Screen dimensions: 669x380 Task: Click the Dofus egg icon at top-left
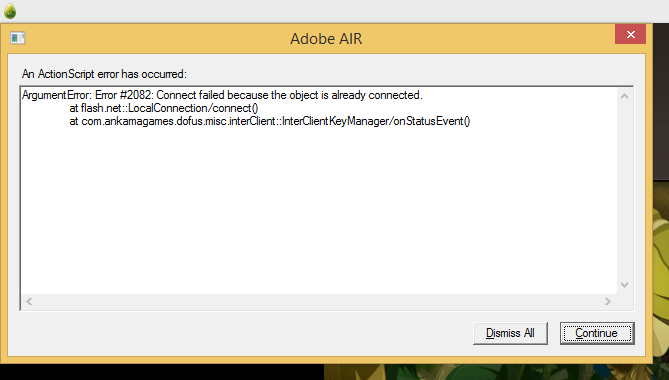tap(10, 11)
